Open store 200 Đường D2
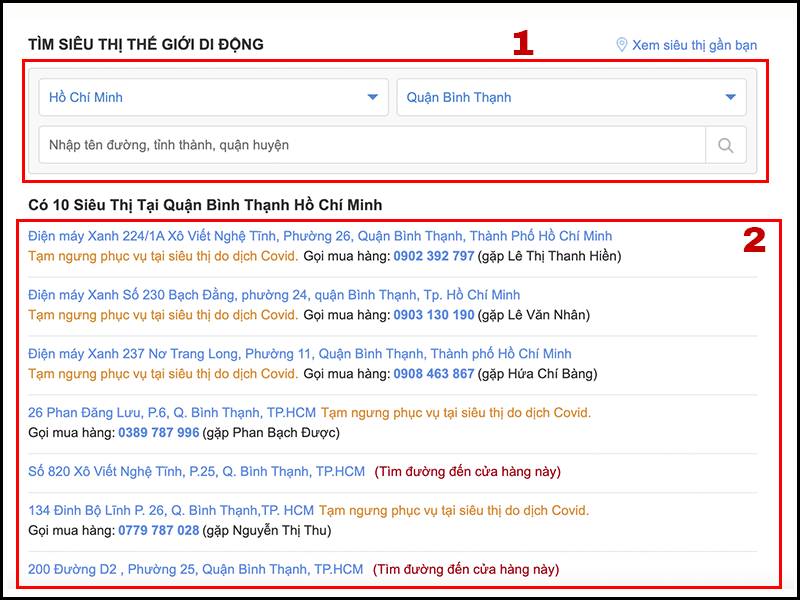 pyautogui.click(x=195, y=569)
